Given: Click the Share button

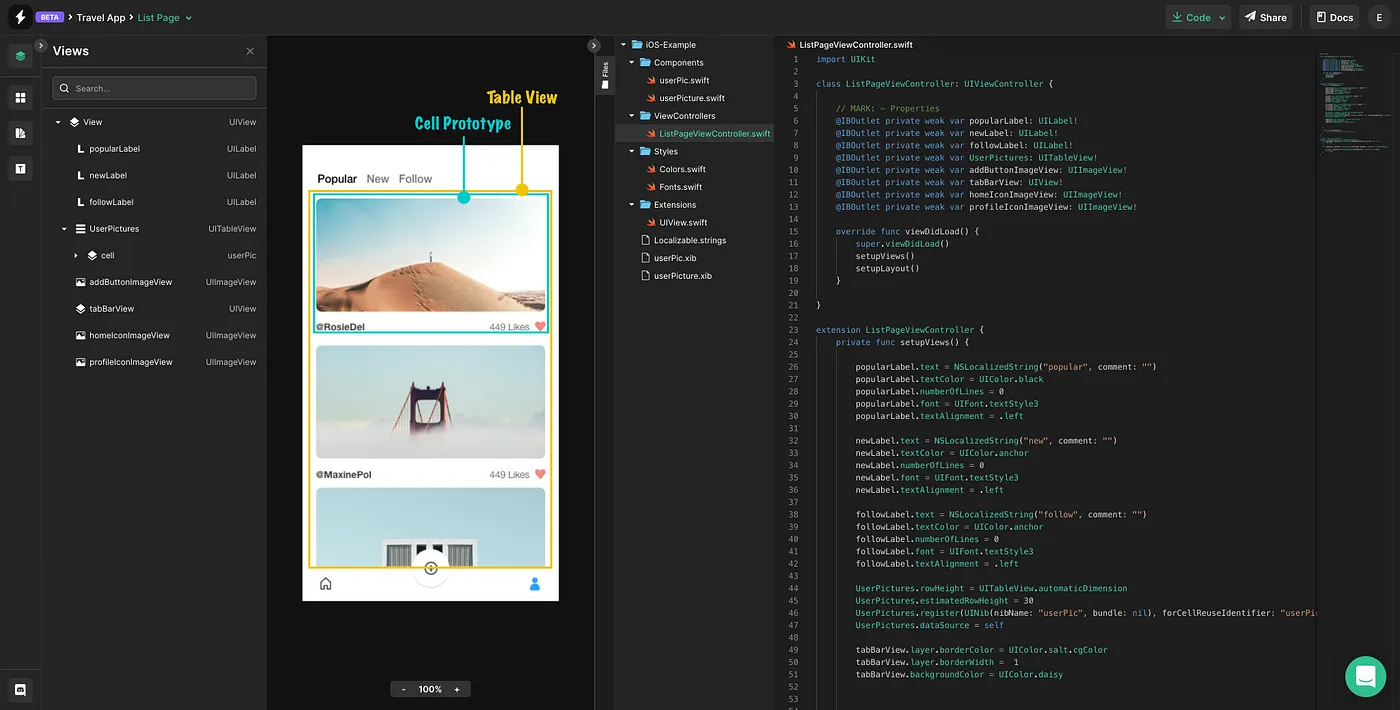Looking at the screenshot, I should point(1265,17).
